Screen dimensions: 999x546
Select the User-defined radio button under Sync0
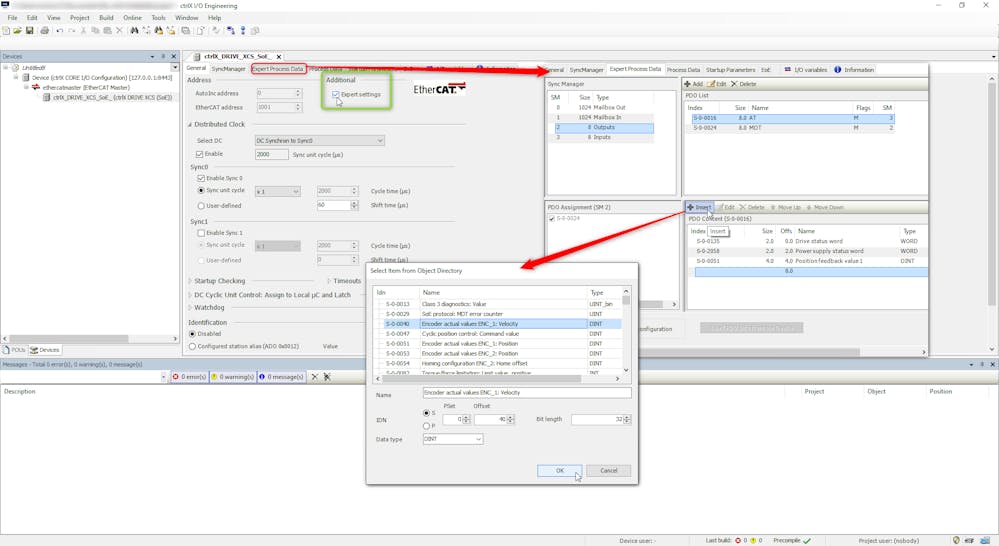coord(202,205)
